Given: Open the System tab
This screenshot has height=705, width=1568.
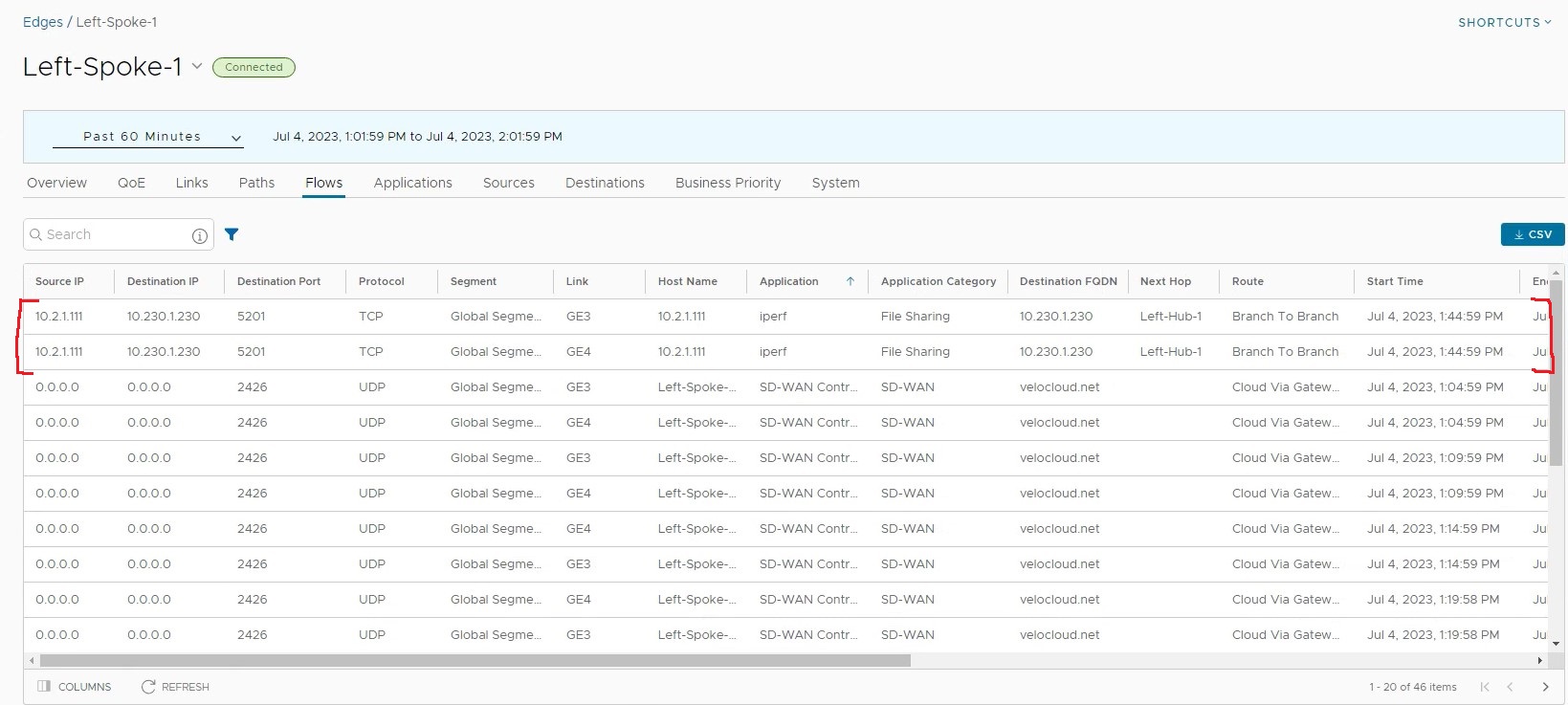Looking at the screenshot, I should click(x=836, y=183).
